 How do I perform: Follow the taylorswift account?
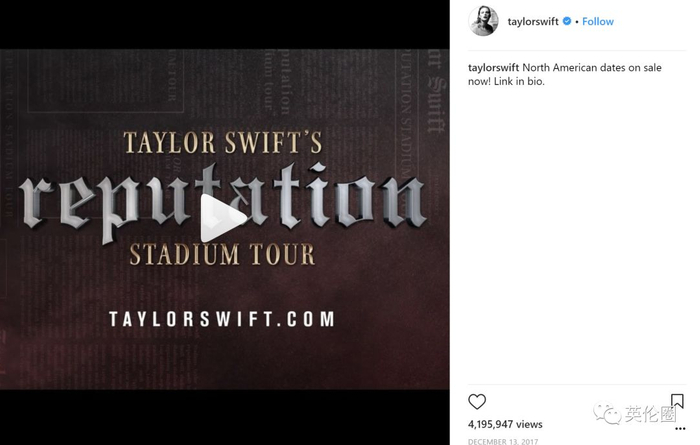point(597,21)
